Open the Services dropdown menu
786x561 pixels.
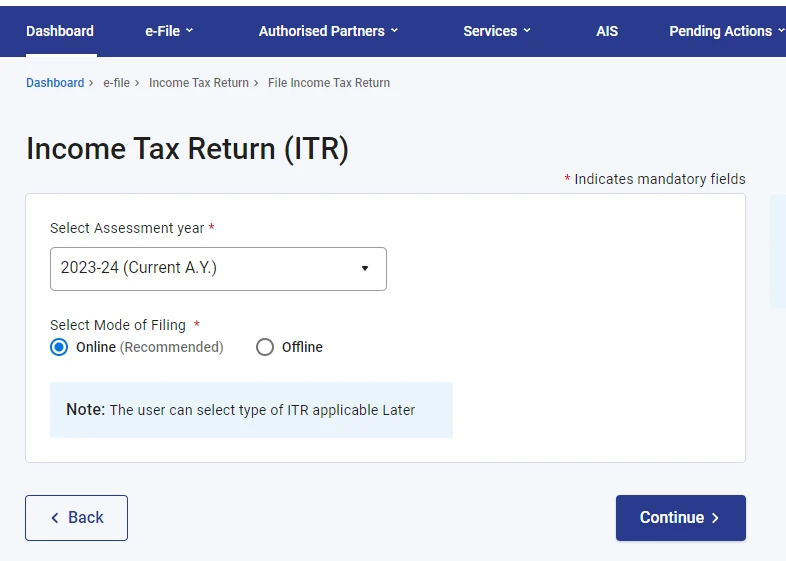tap(496, 31)
